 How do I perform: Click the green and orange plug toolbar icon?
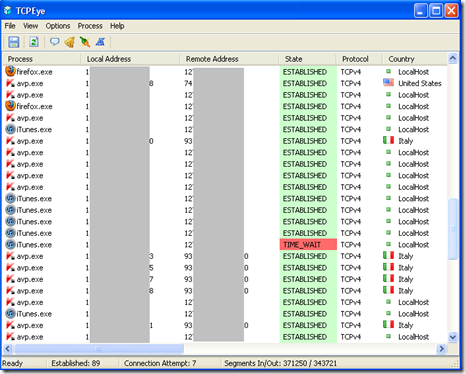click(85, 42)
